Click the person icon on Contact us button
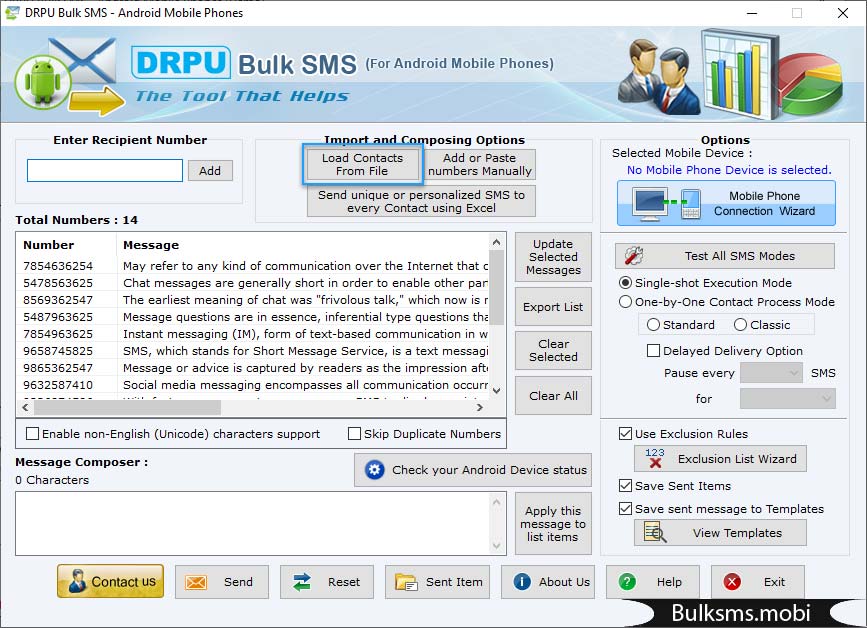The width and height of the screenshot is (867, 628). click(x=77, y=582)
